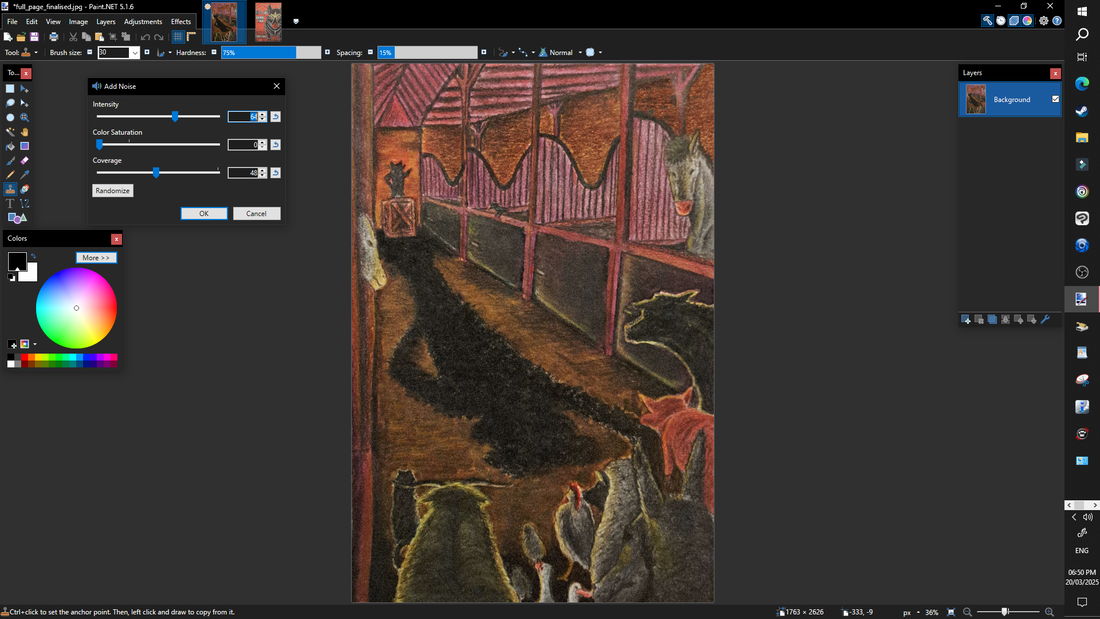1100x619 pixels.
Task: Select the Pencil tool
Action: [10, 175]
